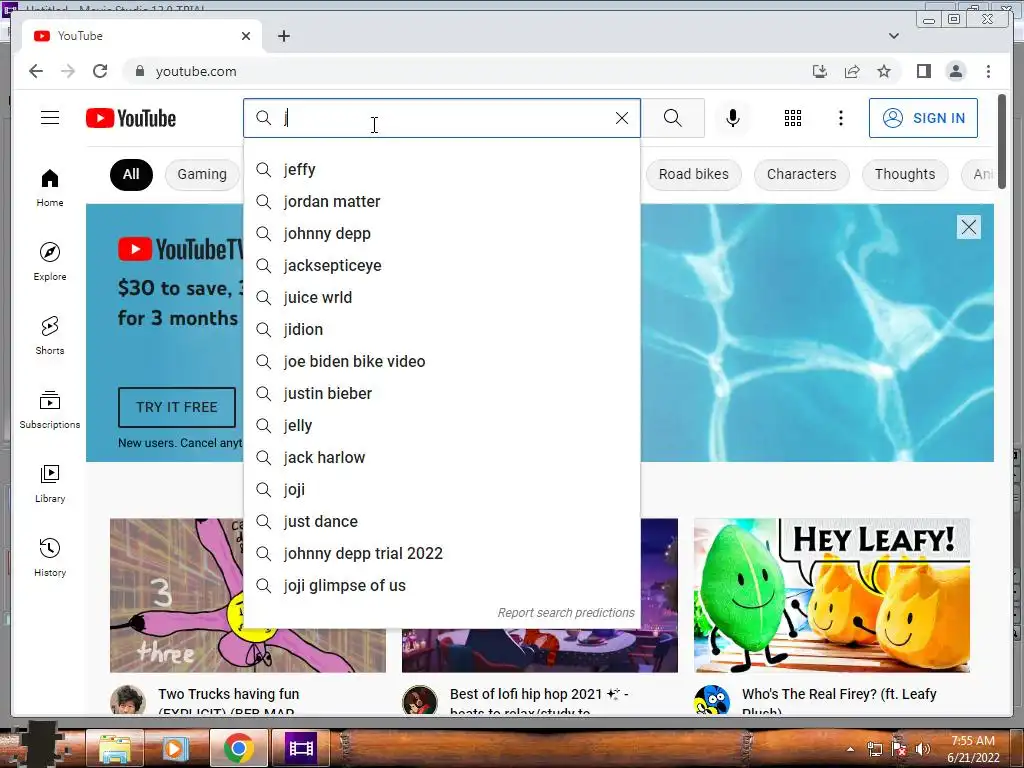Choose suggestion 'joji'
Image resolution: width=1024 pixels, height=768 pixels.
coord(441,490)
